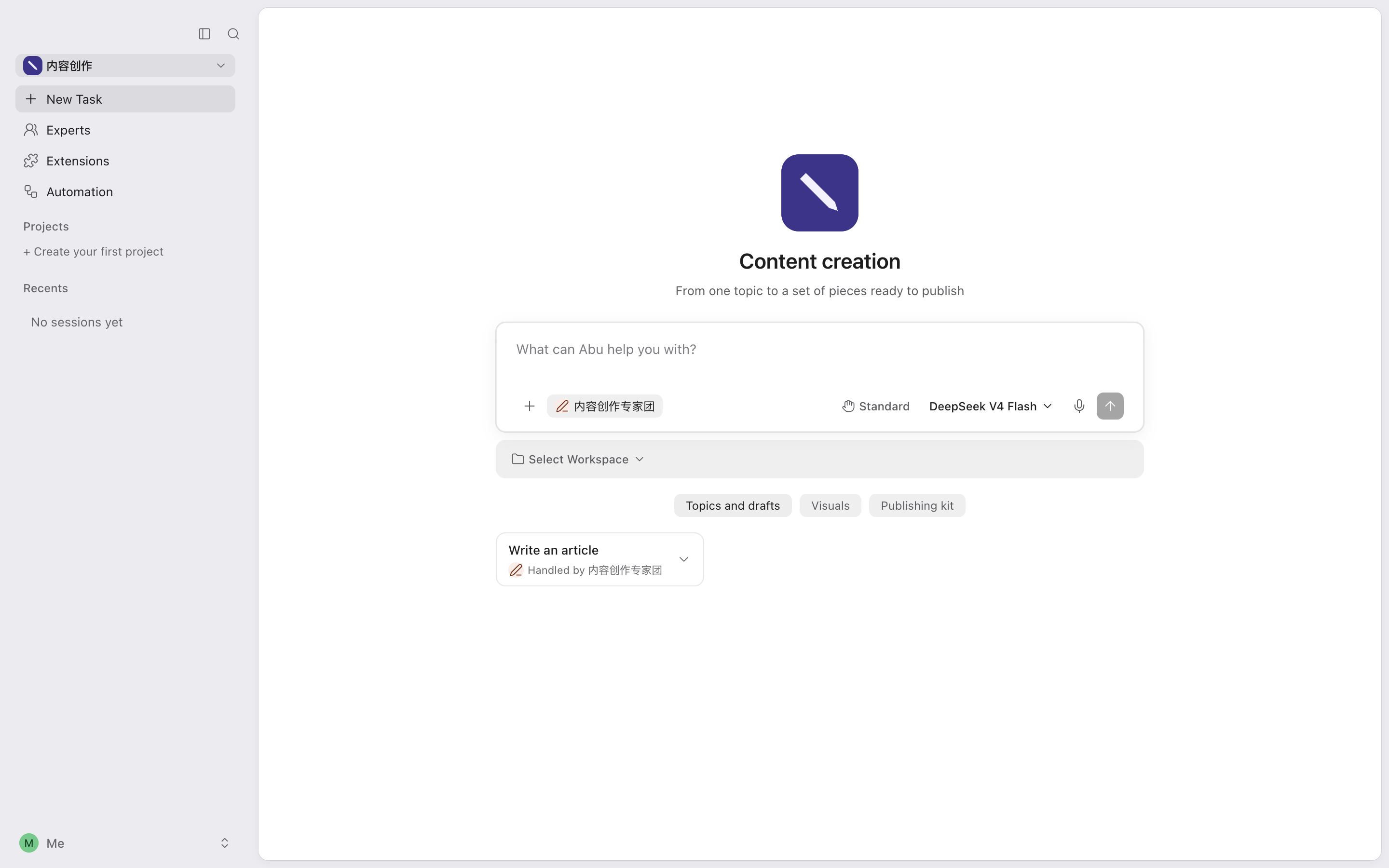Select the 内容创作专家团 expert chip
This screenshot has width=1389, height=868.
pos(604,406)
